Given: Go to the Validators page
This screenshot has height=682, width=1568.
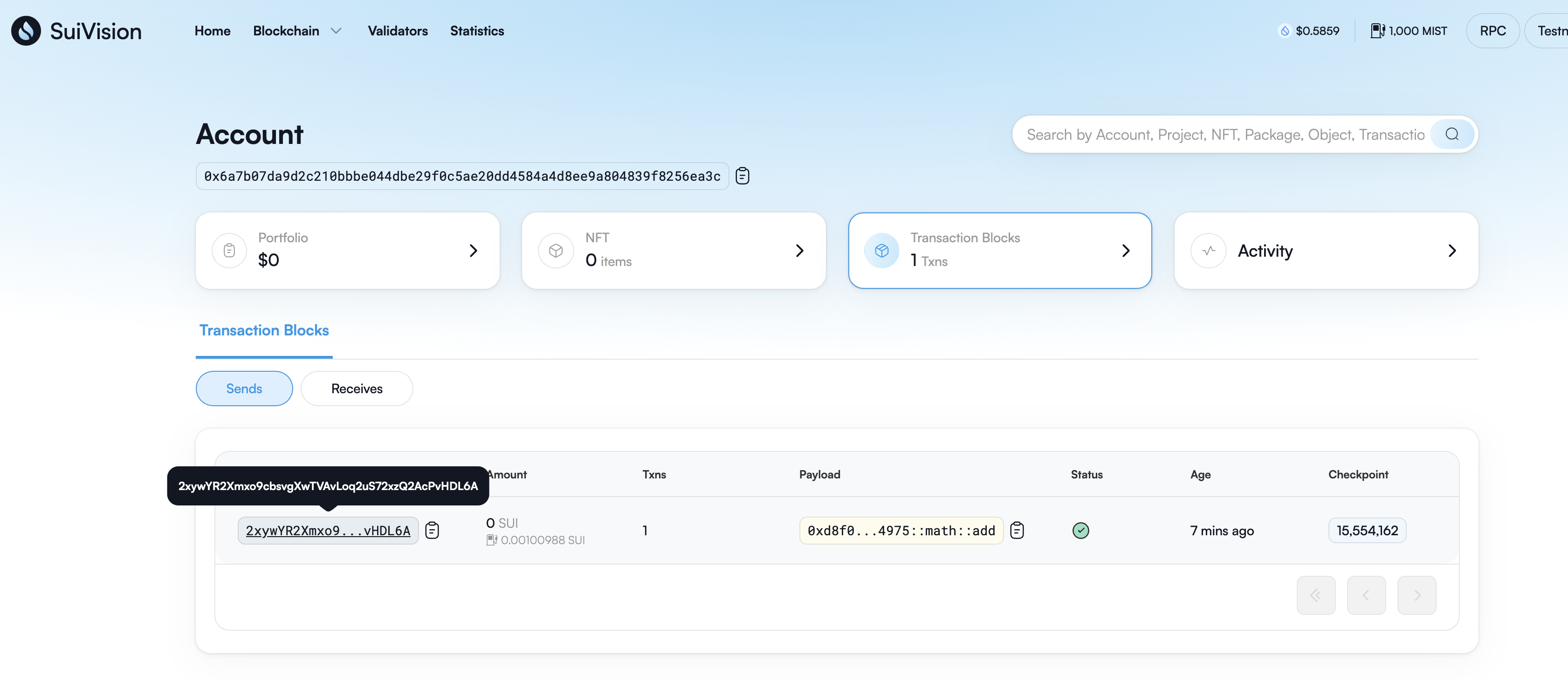Looking at the screenshot, I should tap(398, 30).
